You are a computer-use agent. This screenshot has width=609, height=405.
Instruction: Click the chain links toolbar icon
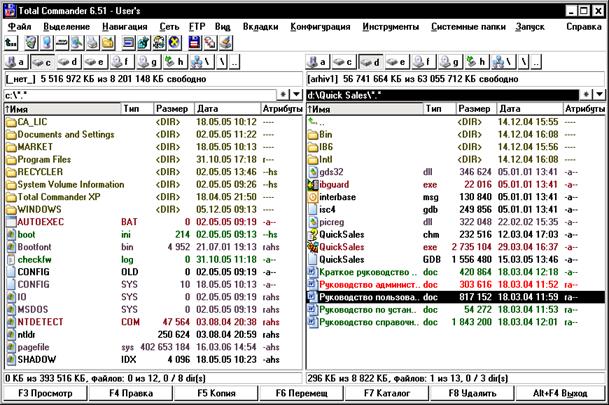pyautogui.click(x=210, y=43)
